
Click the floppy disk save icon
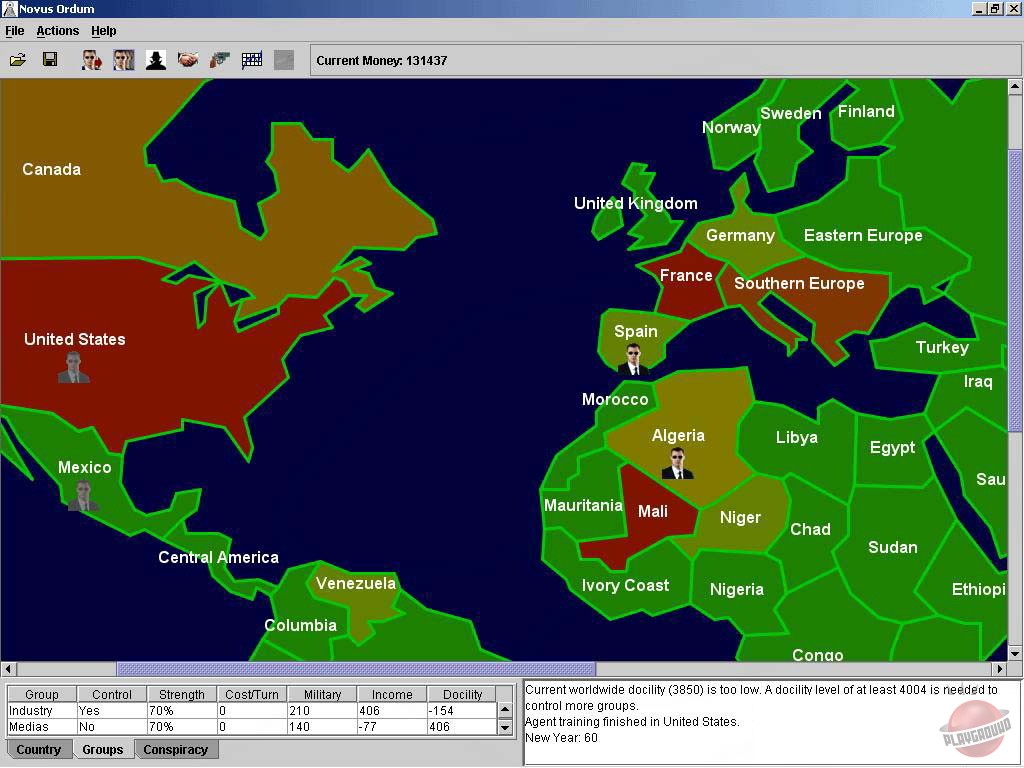click(50, 60)
